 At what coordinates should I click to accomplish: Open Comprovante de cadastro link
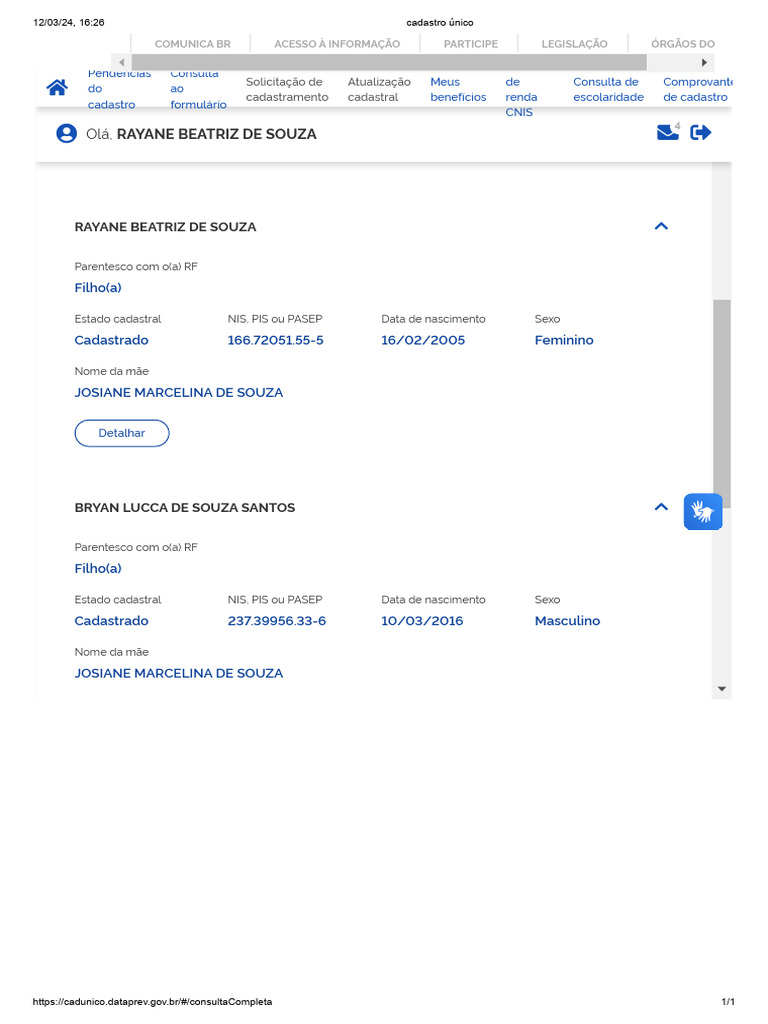697,89
